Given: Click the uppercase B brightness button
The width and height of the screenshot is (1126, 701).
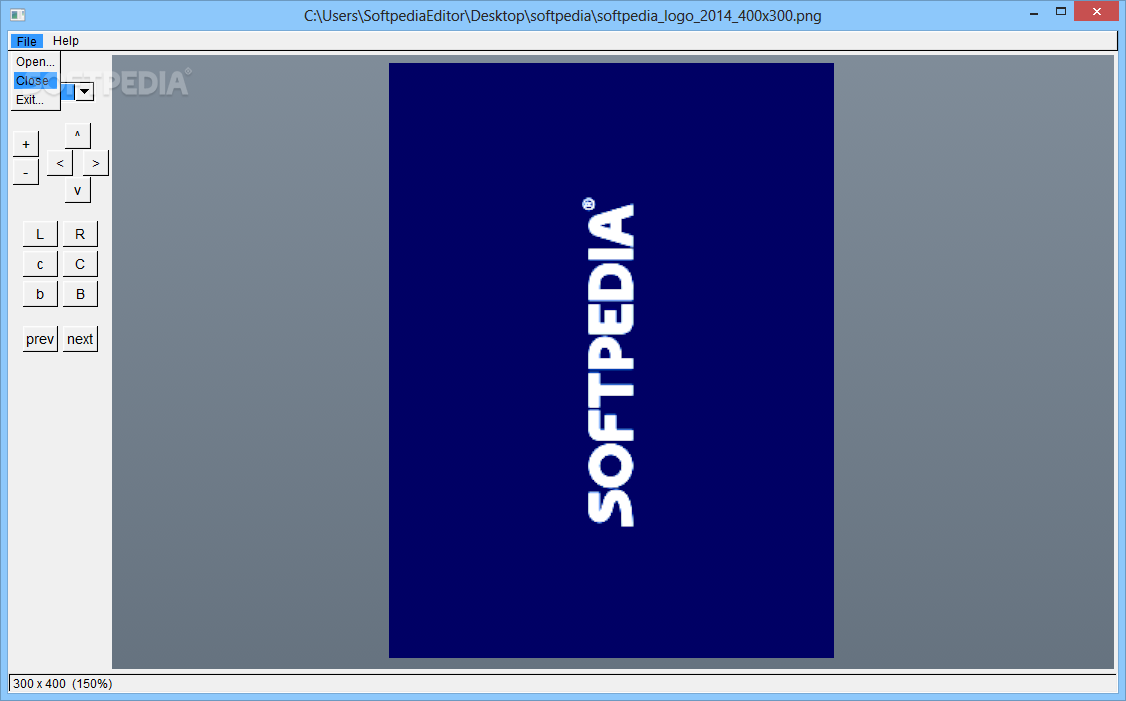Looking at the screenshot, I should pyautogui.click(x=80, y=294).
